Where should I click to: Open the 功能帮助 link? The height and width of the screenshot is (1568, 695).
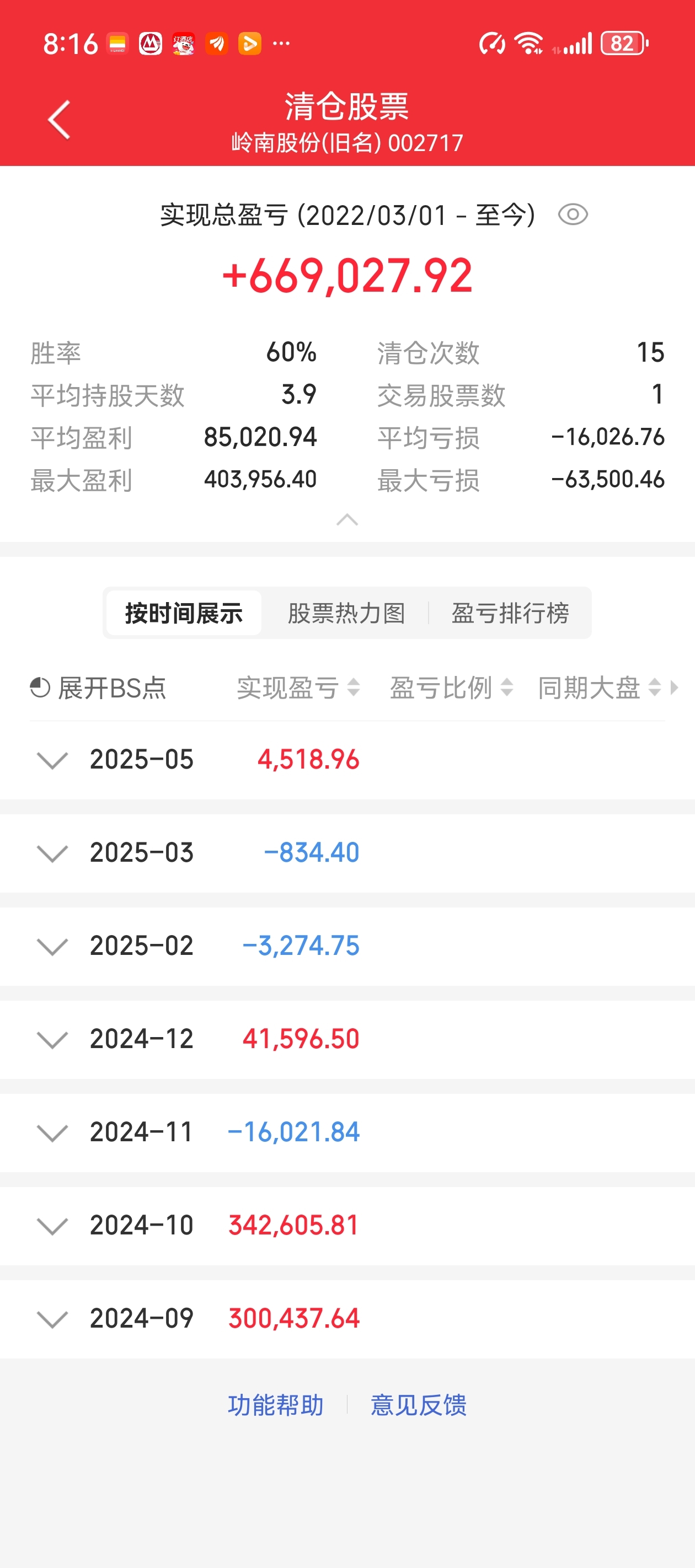point(275,1405)
